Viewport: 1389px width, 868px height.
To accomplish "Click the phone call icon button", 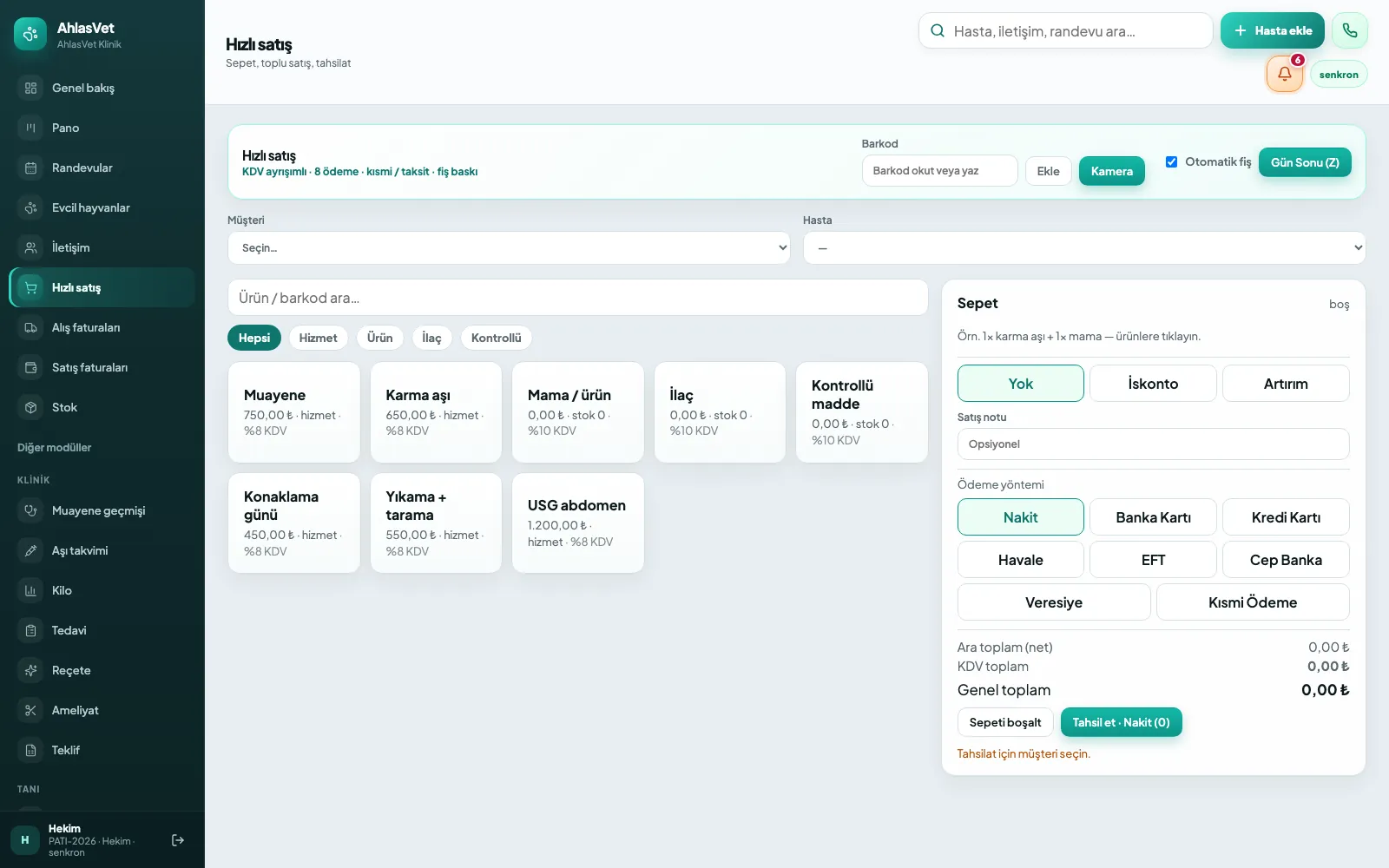I will point(1349,30).
